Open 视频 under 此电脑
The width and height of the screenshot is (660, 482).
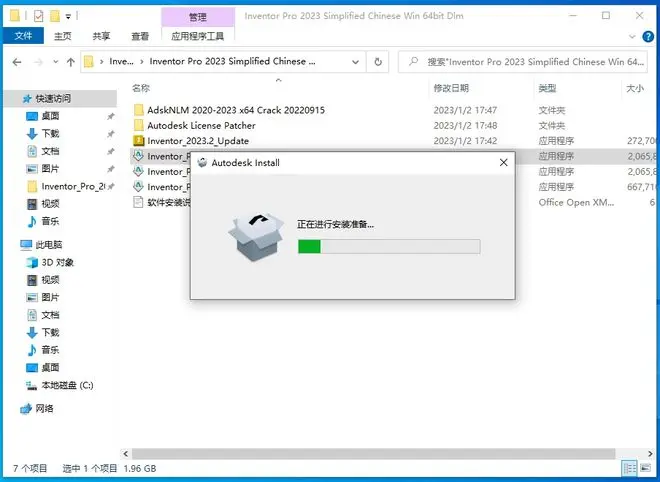[51, 280]
